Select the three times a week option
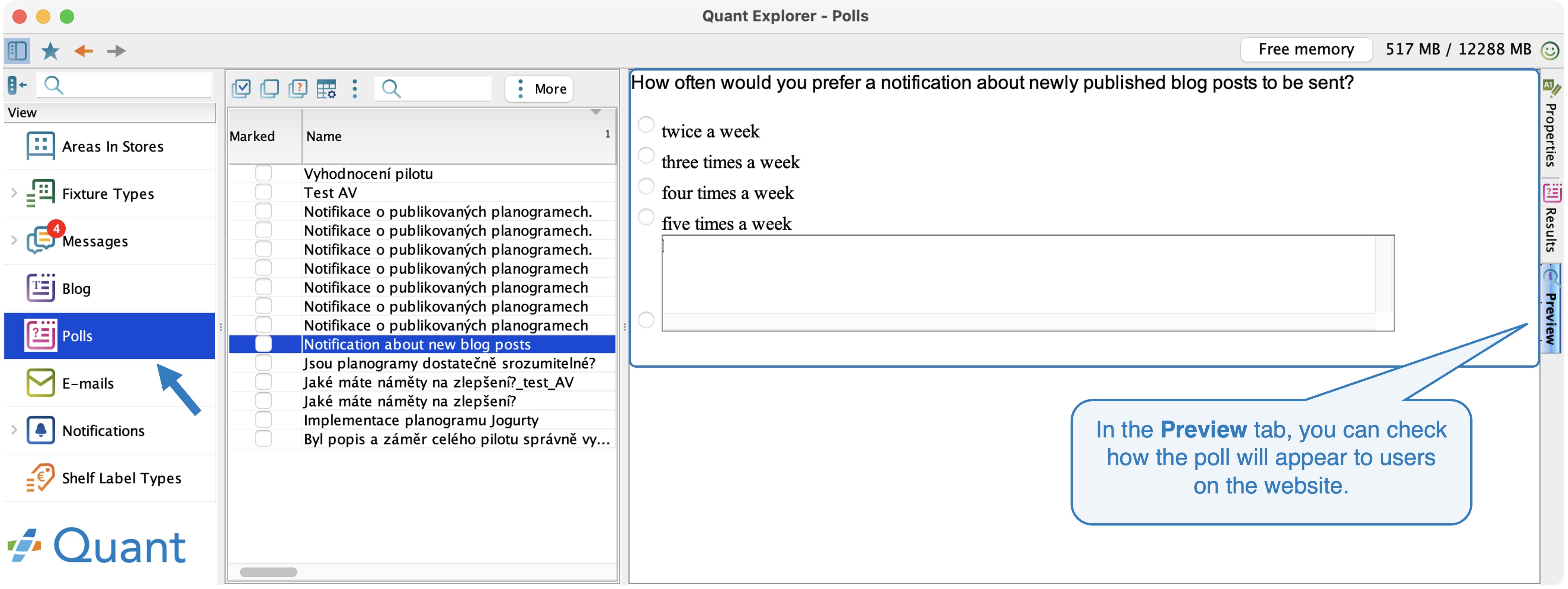Viewport: 1568px width, 589px height. tap(646, 156)
